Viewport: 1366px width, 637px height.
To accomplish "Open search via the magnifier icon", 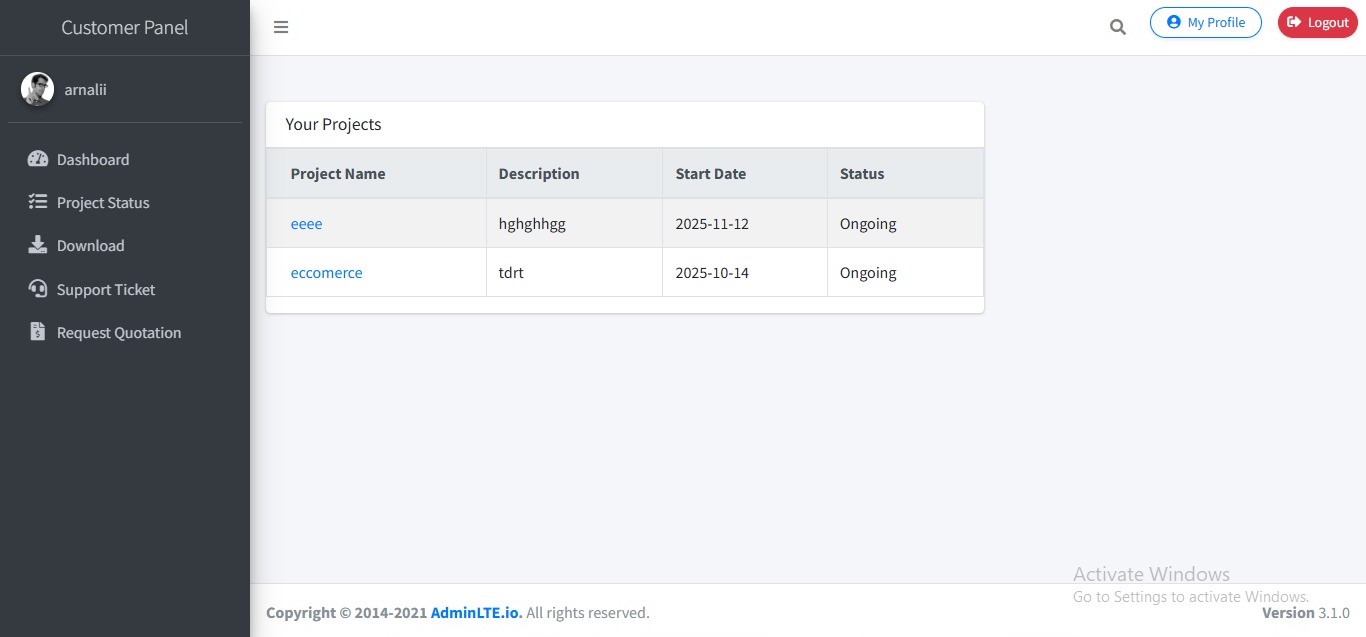I will click(x=1117, y=27).
